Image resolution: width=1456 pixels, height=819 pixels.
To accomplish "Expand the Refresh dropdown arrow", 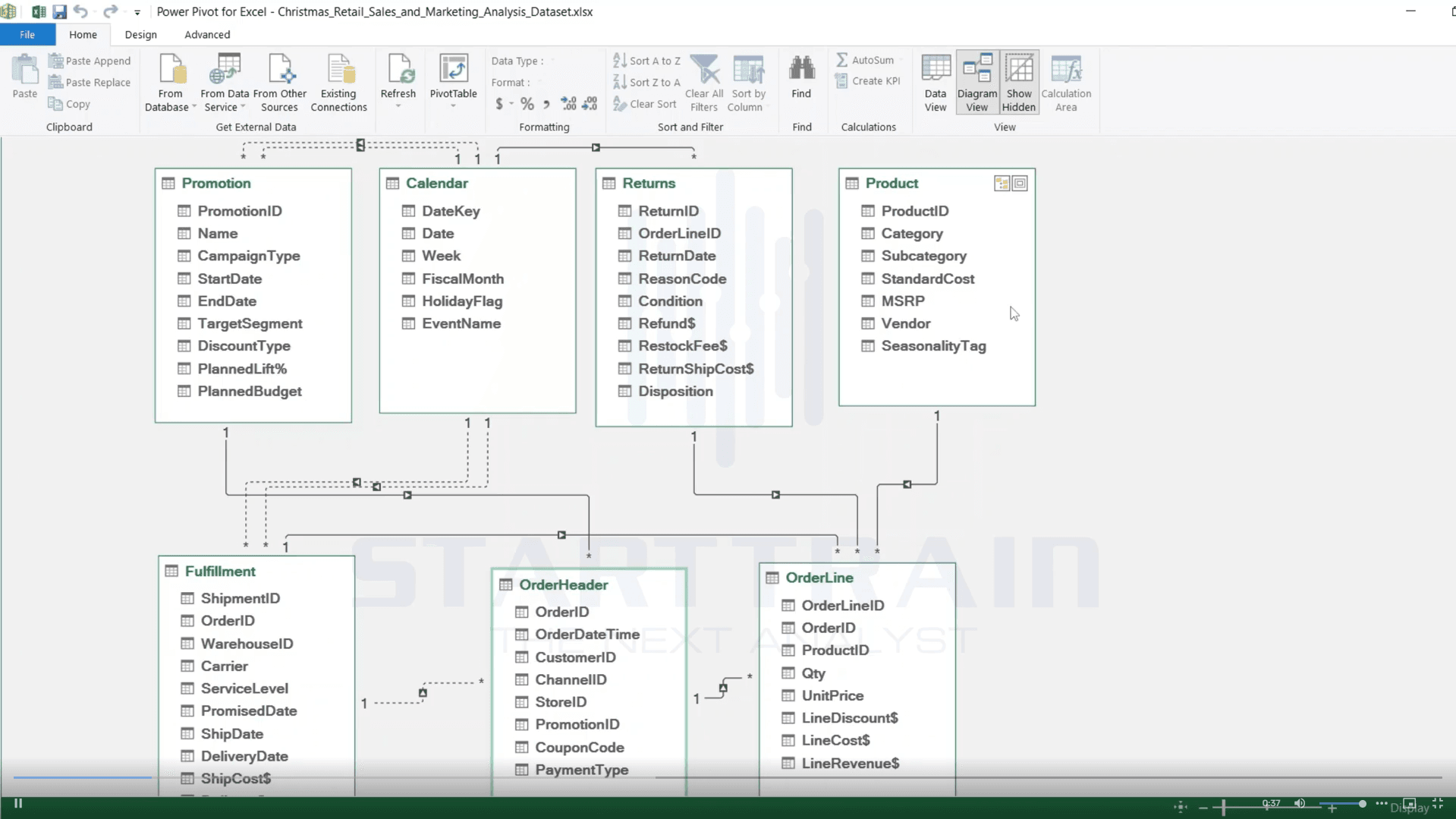I will (x=398, y=106).
